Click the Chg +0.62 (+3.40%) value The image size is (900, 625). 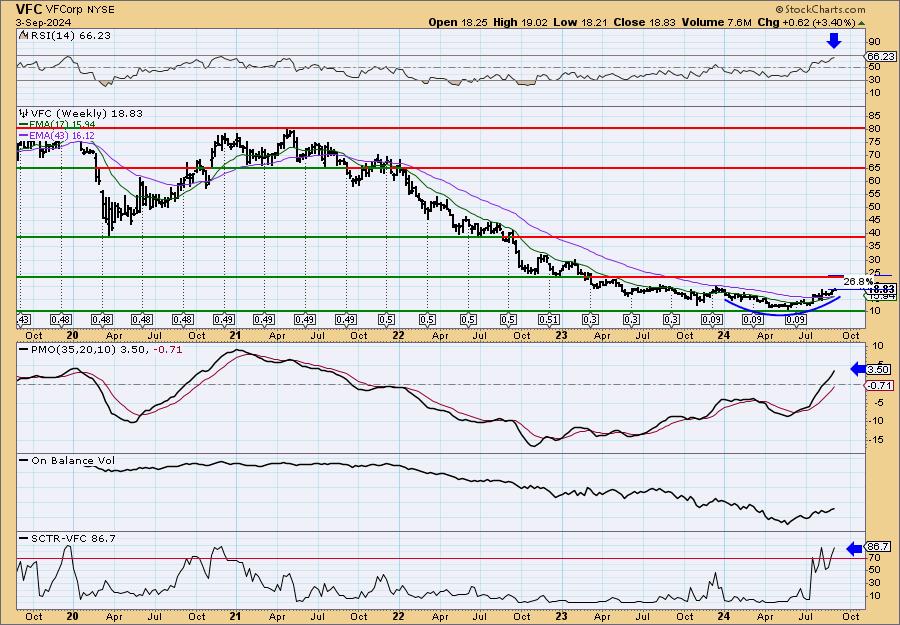pos(806,22)
